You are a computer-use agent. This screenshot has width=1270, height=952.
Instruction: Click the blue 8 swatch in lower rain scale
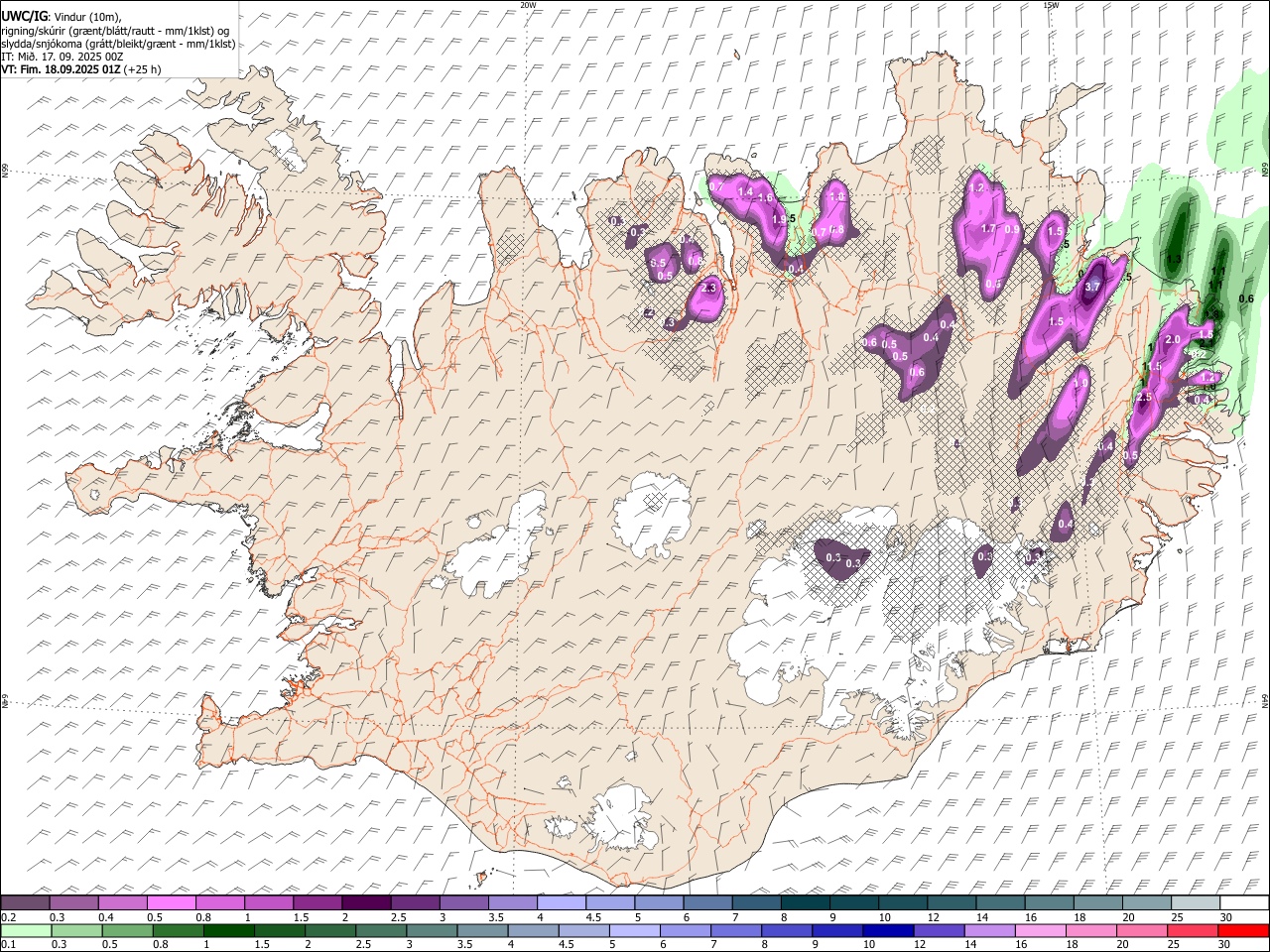coord(787,931)
